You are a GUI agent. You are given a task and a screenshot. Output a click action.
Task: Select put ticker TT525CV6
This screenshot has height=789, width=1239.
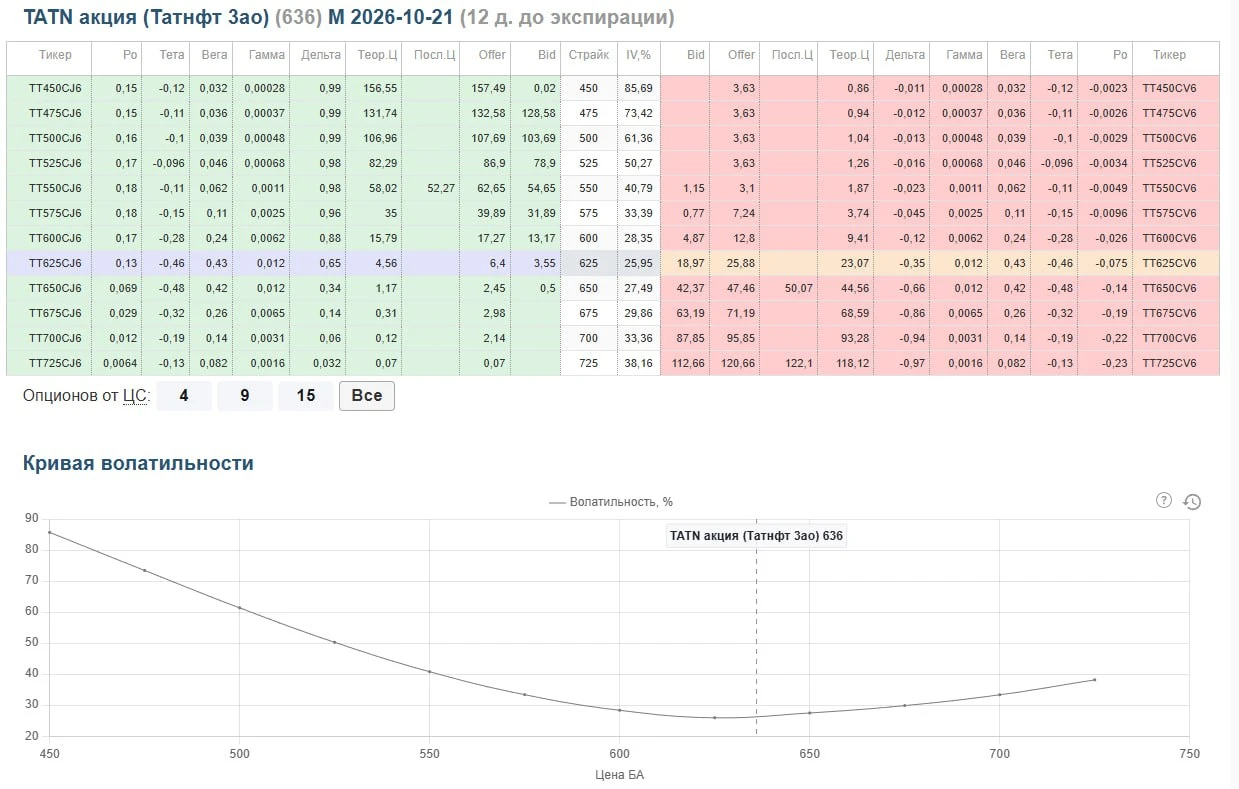1170,163
